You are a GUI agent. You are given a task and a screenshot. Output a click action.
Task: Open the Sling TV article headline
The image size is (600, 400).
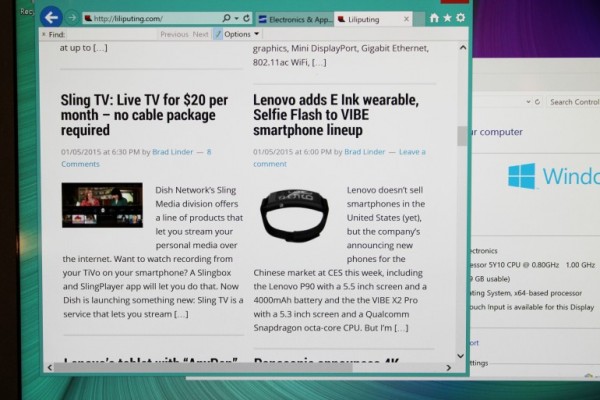(x=144, y=115)
